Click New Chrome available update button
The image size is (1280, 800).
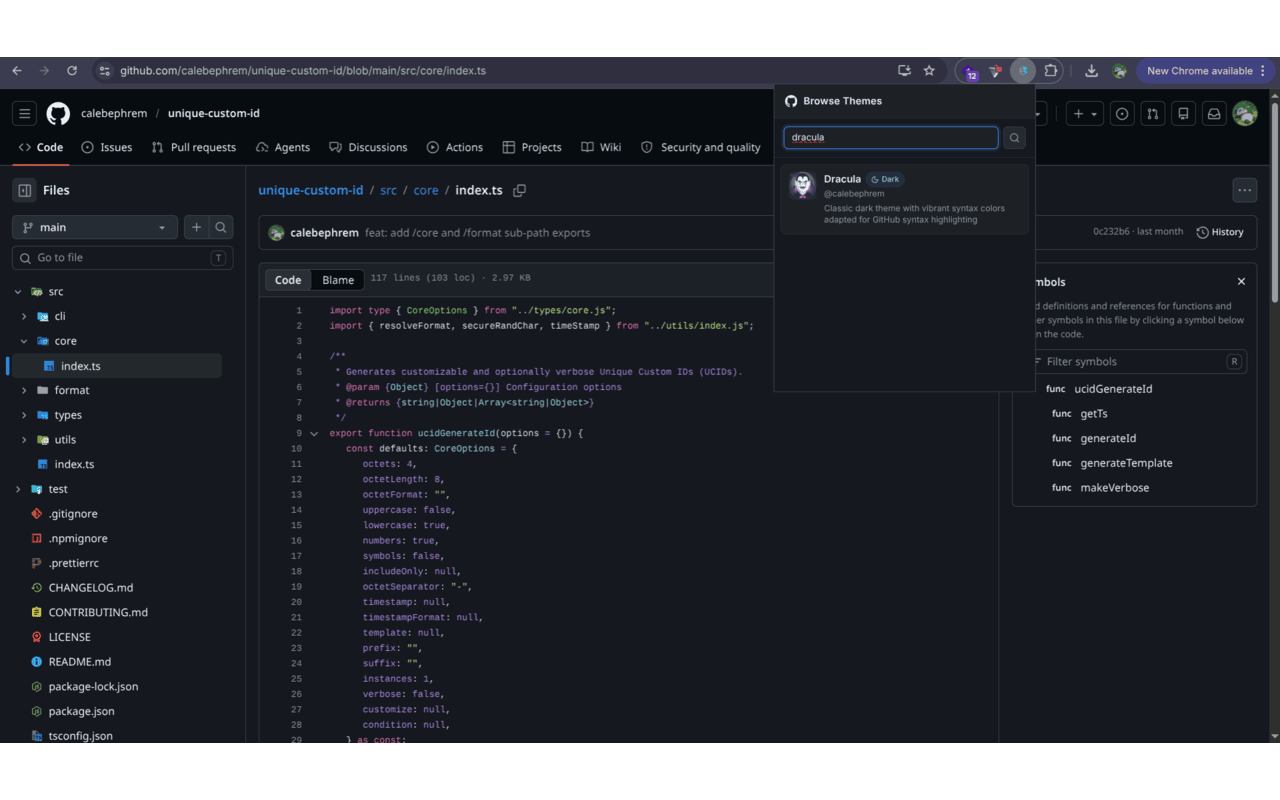click(1206, 71)
